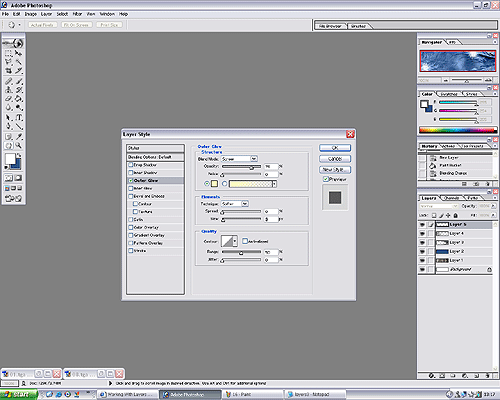Select the Eyedropper tool
The image size is (500, 400).
click(x=19, y=136)
